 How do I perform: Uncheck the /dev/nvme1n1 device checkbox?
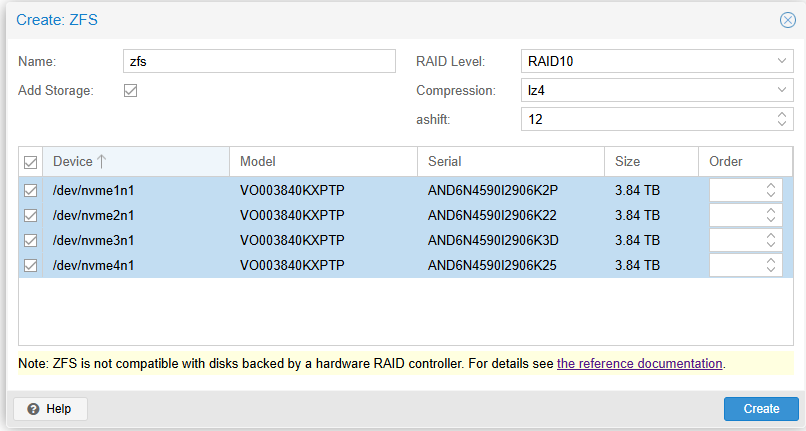30,190
